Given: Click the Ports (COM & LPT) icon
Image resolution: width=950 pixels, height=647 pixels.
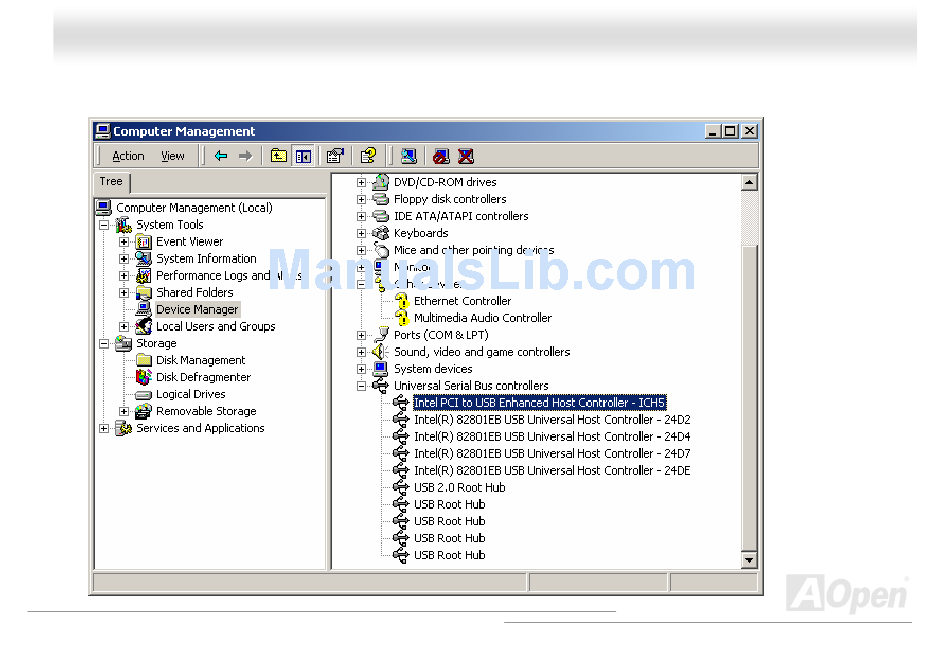Looking at the screenshot, I should [x=381, y=334].
